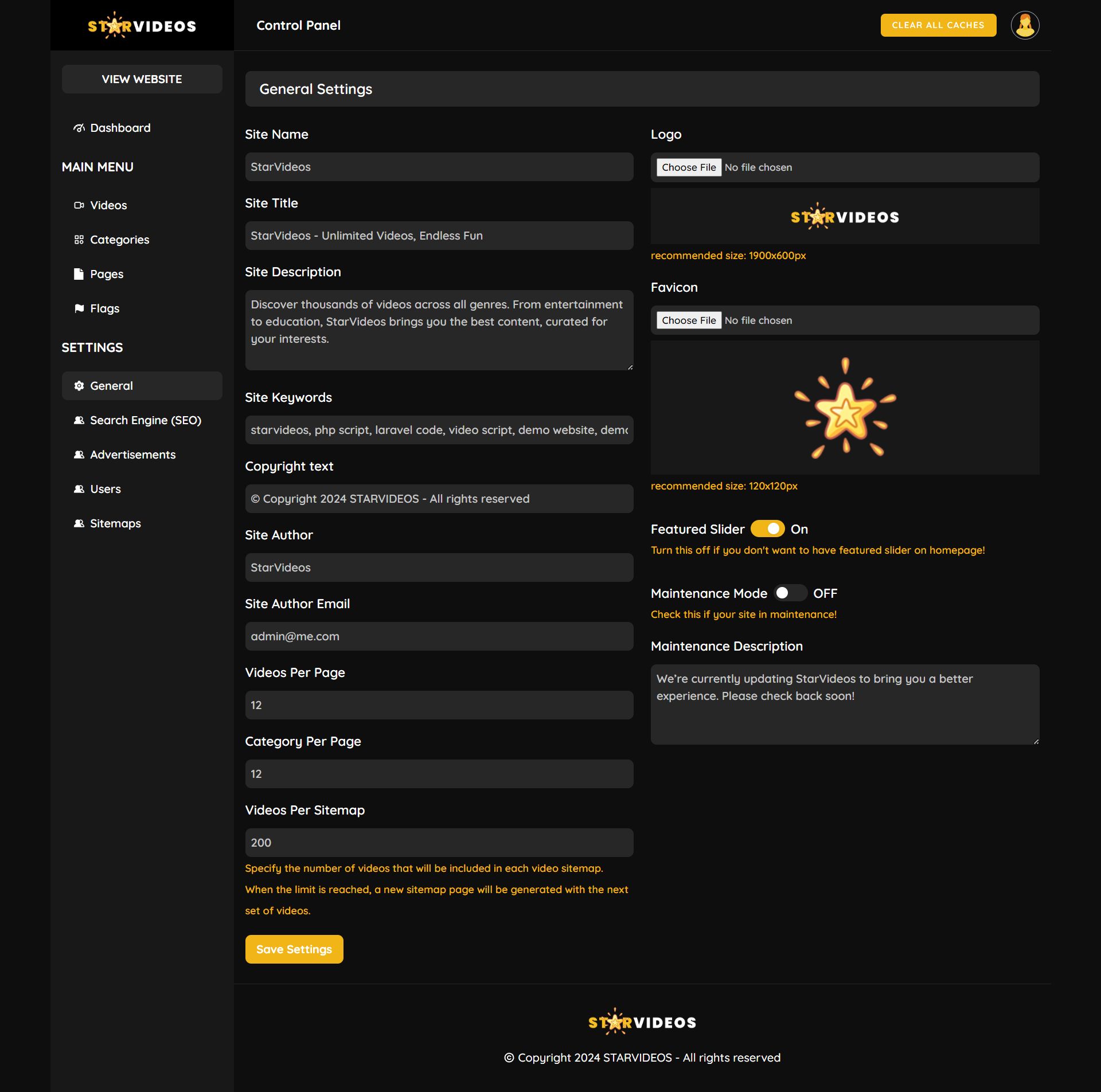Click the Flags flag icon

(79, 308)
